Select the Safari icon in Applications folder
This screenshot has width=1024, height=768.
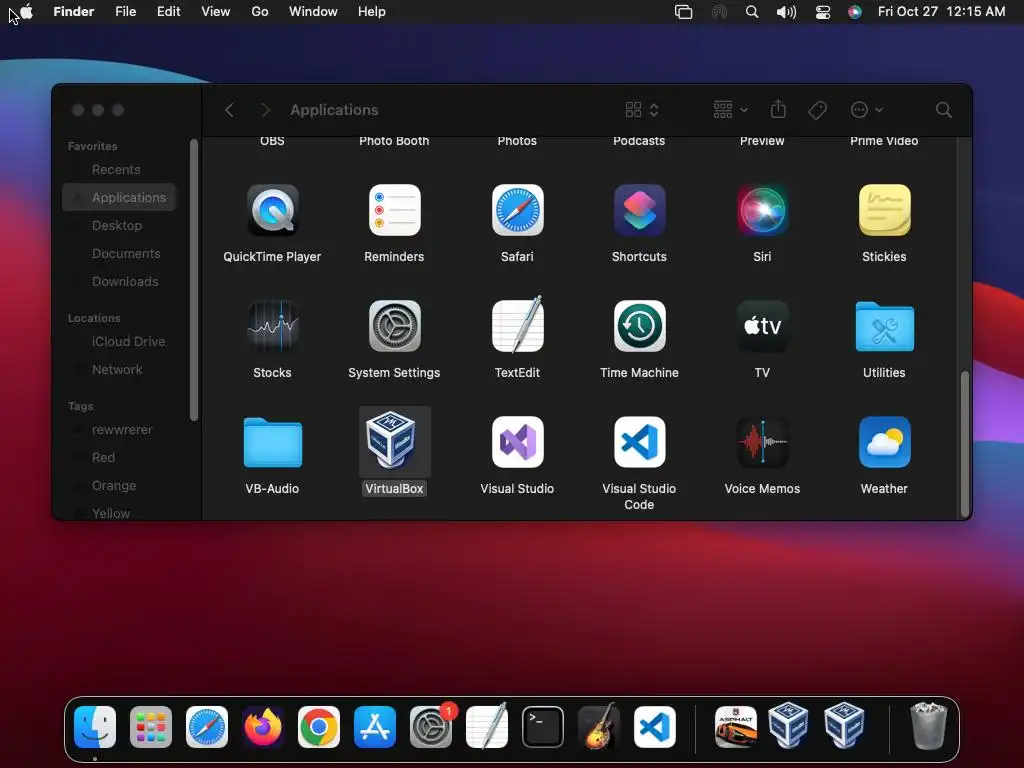click(517, 210)
